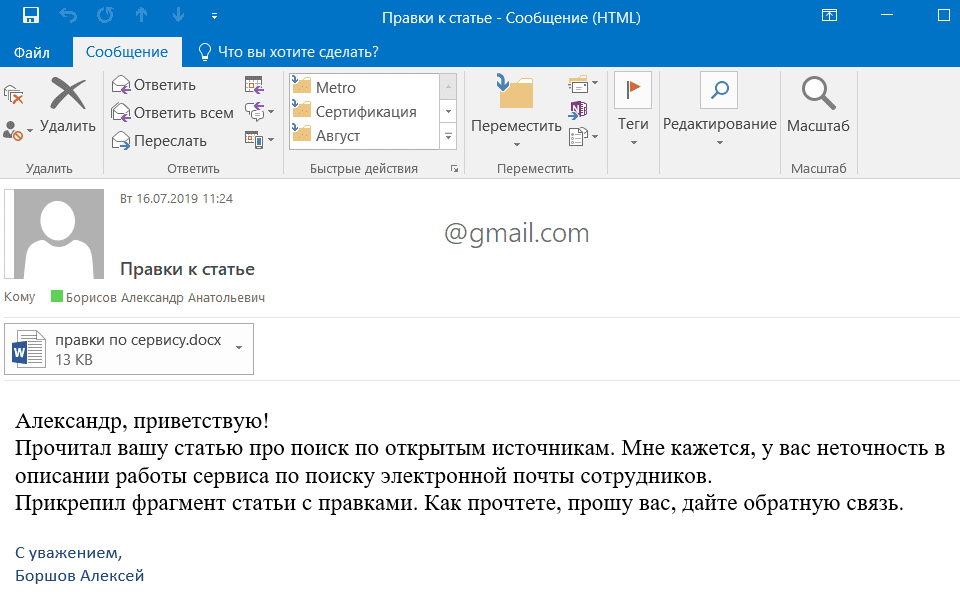Reply with meeting calendar icon
Image resolution: width=960 pixels, height=594 pixels.
(x=253, y=85)
